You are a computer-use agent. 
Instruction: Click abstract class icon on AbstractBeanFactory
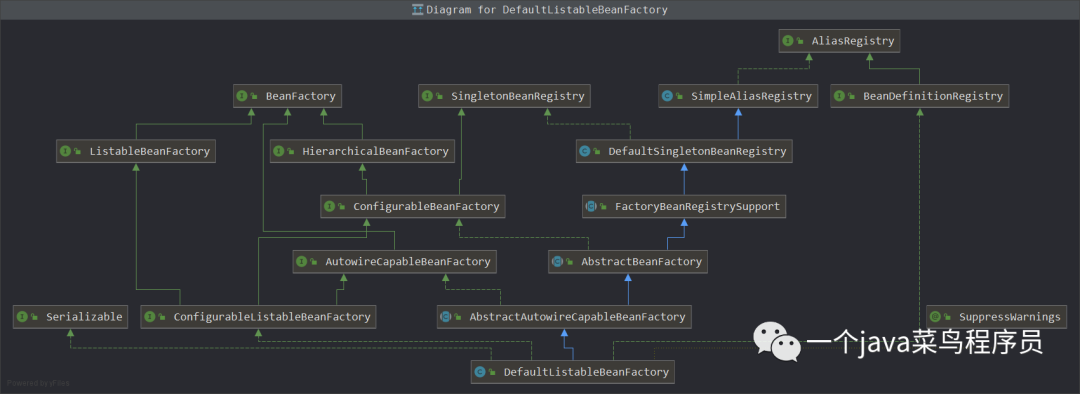point(557,262)
